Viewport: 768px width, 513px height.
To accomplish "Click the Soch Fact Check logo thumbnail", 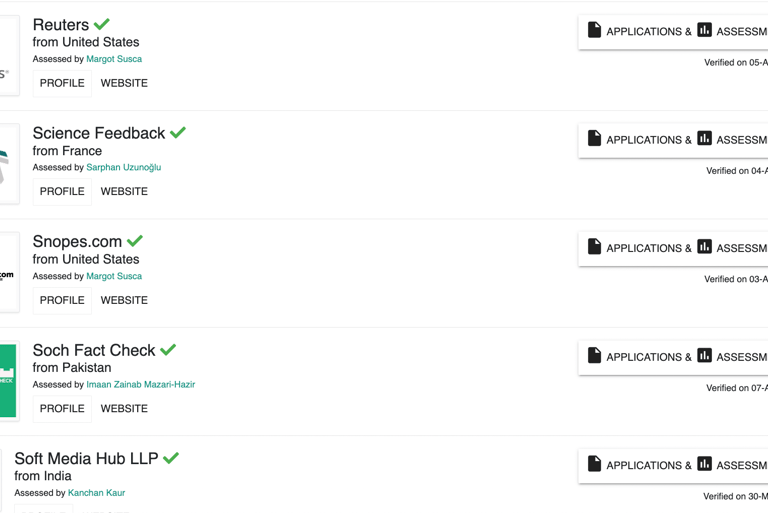I will (8, 381).
